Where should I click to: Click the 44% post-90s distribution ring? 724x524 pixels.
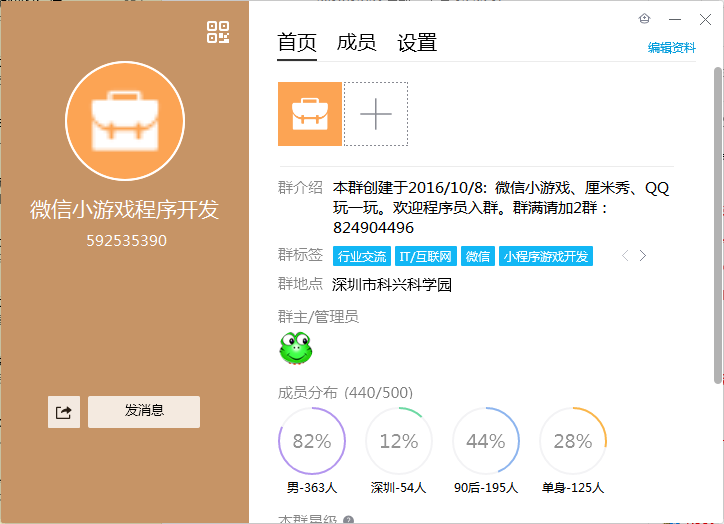(x=486, y=441)
